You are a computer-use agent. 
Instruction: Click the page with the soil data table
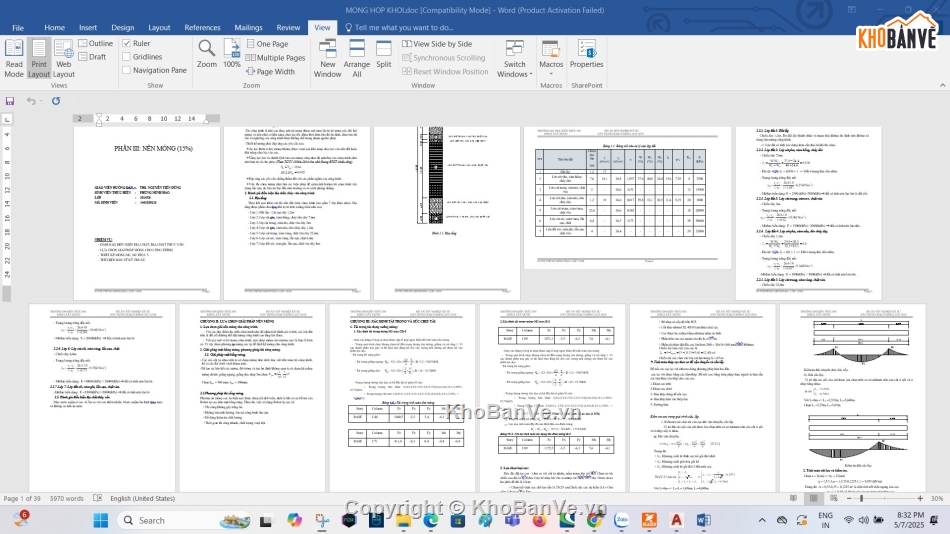click(x=628, y=198)
